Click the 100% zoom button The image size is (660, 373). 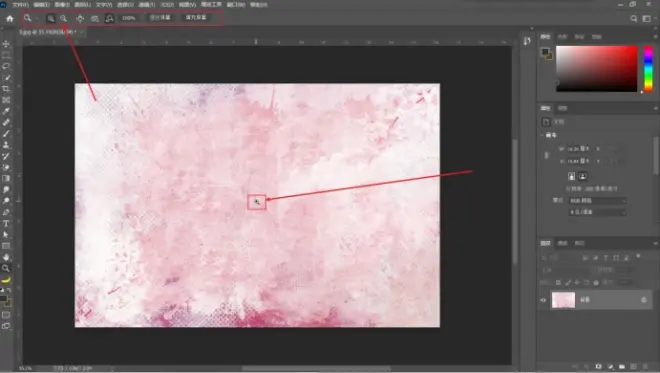coord(129,18)
